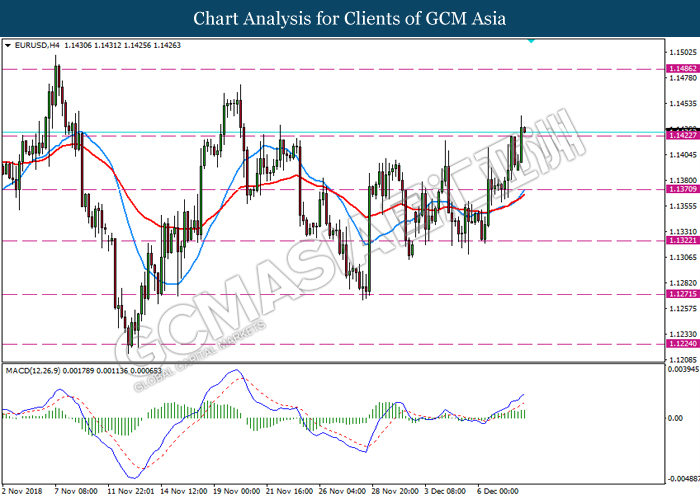
Task: Select the 1.14862 price level label
Action: point(683,69)
